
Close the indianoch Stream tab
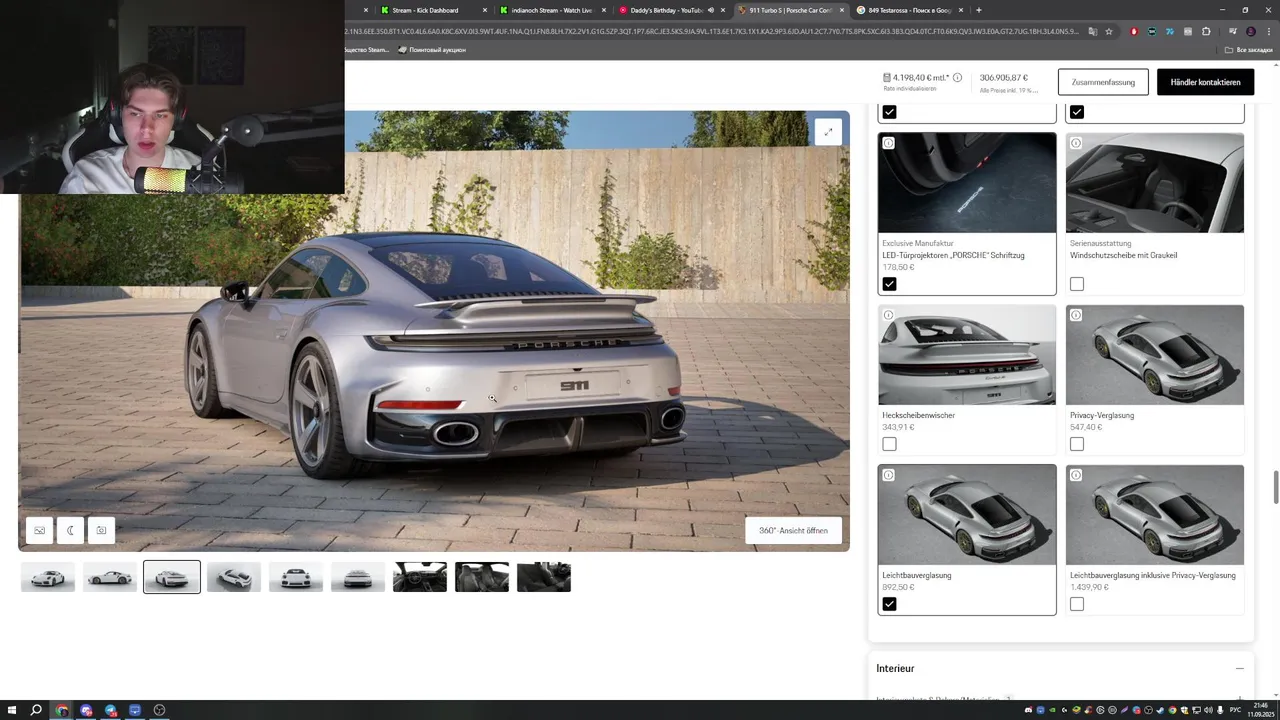(604, 10)
